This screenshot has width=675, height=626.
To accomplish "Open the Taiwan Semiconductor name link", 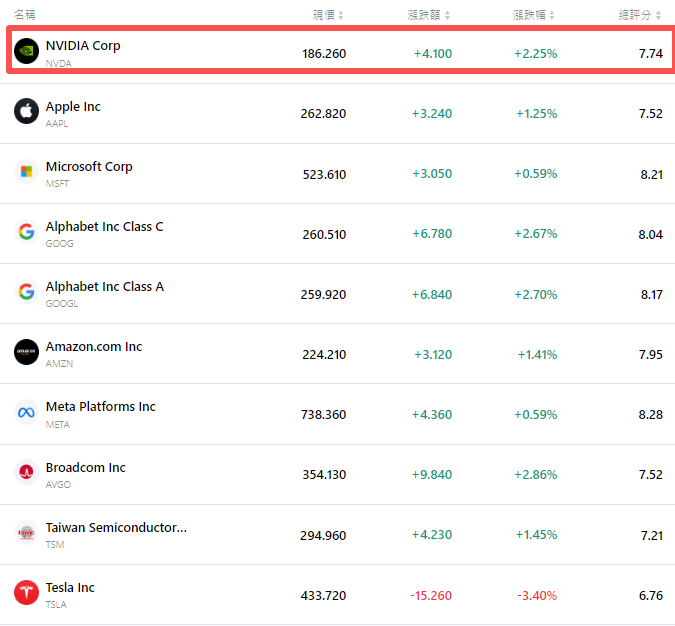I will pyautogui.click(x=116, y=527).
